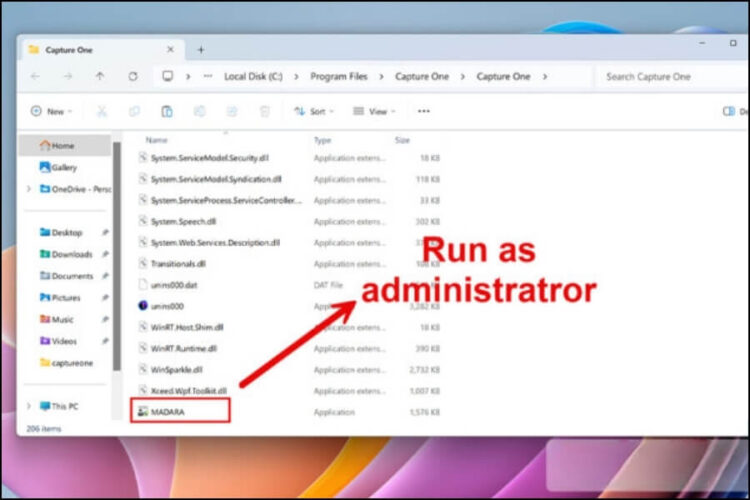Viewport: 750px width, 500px height.
Task: Expand the This PC tree node
Action: click(x=29, y=406)
